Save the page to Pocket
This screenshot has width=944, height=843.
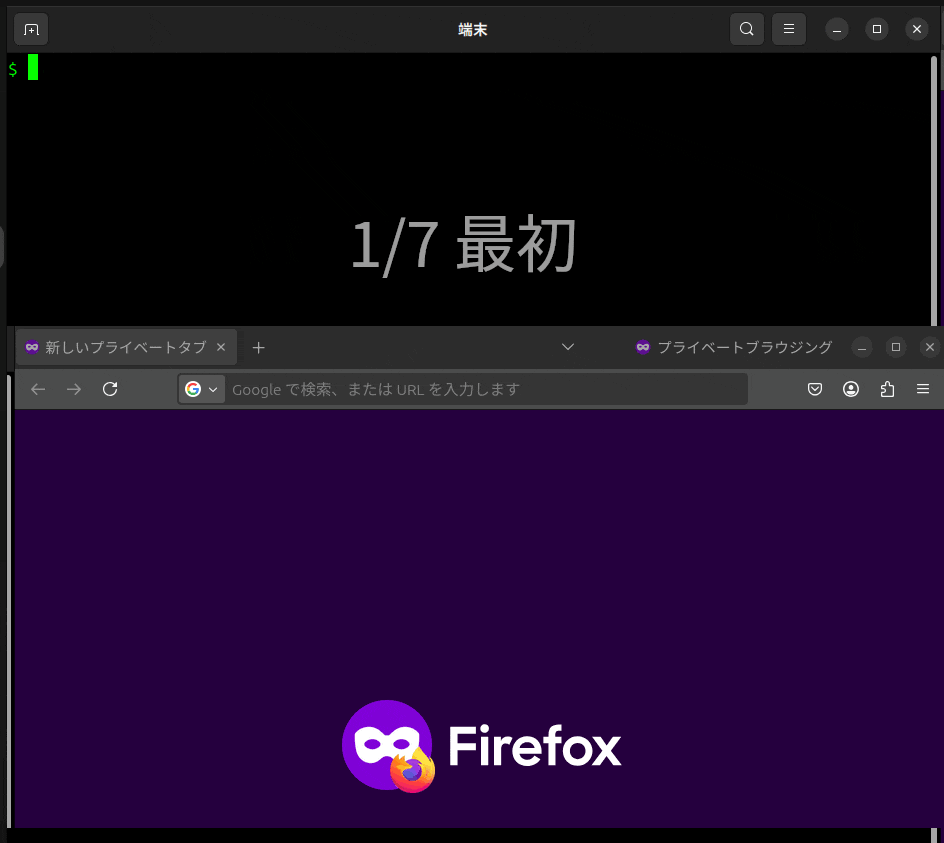[814, 389]
